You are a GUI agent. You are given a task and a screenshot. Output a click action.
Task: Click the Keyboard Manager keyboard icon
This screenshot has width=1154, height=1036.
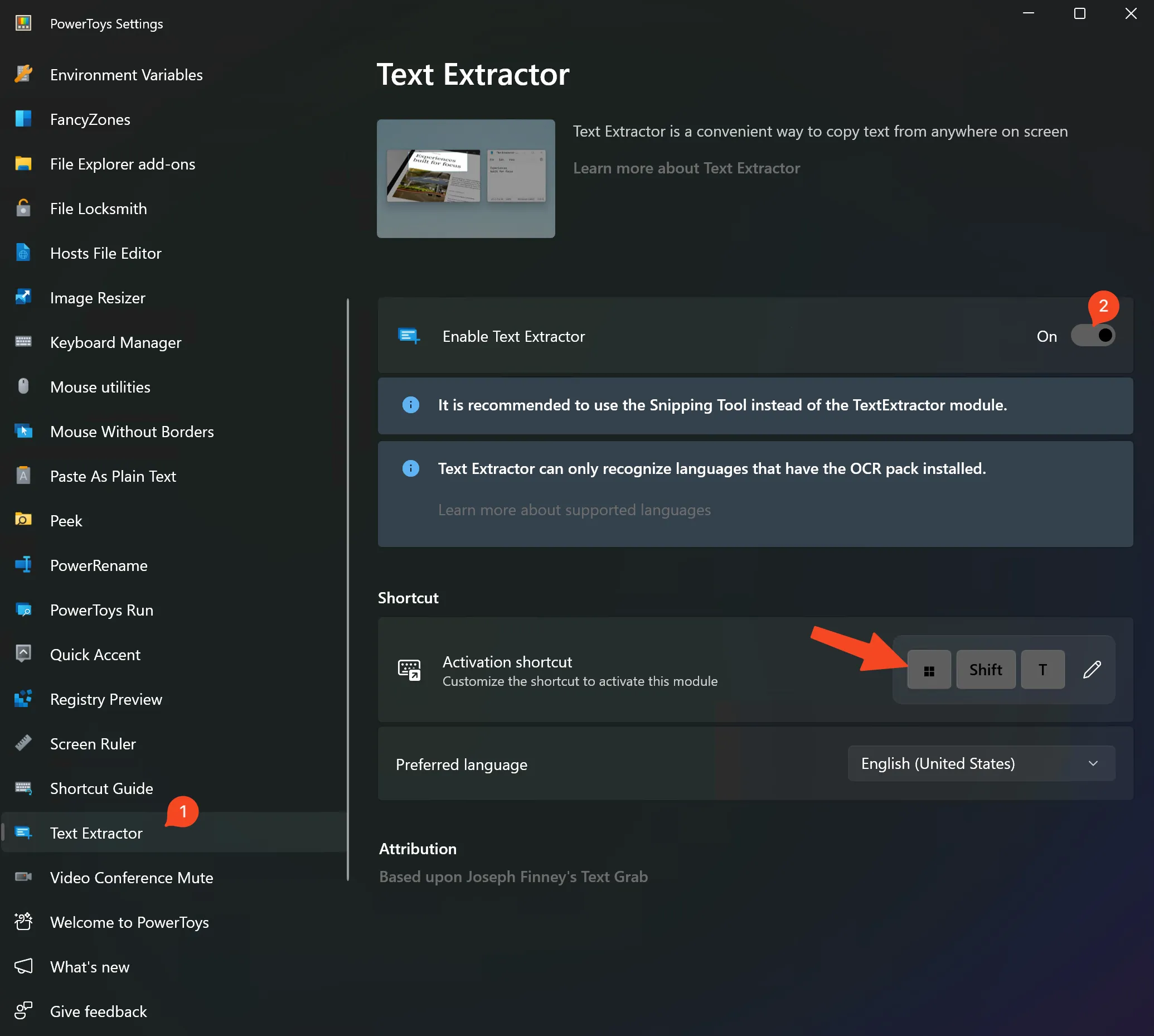pyautogui.click(x=23, y=342)
